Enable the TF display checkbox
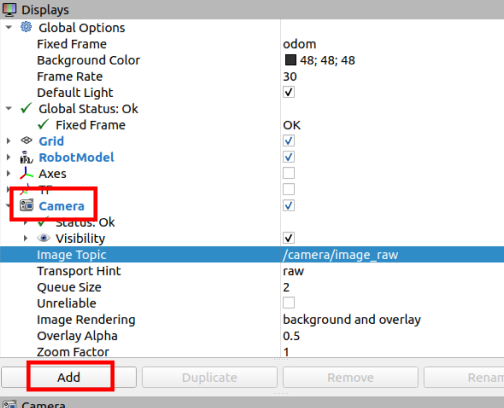 click(x=289, y=189)
